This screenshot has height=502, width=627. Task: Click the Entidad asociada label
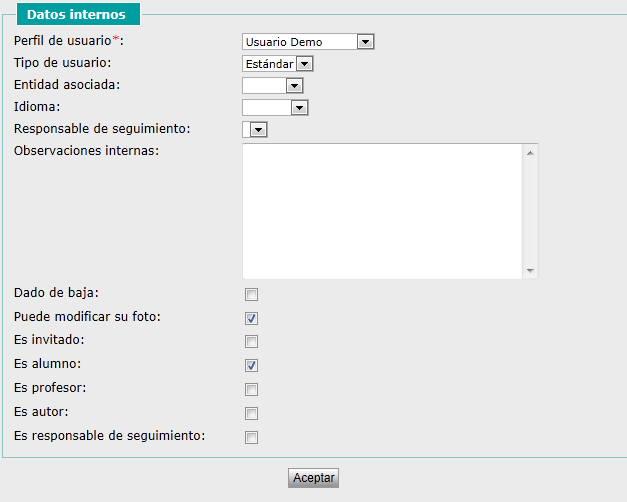(67, 85)
